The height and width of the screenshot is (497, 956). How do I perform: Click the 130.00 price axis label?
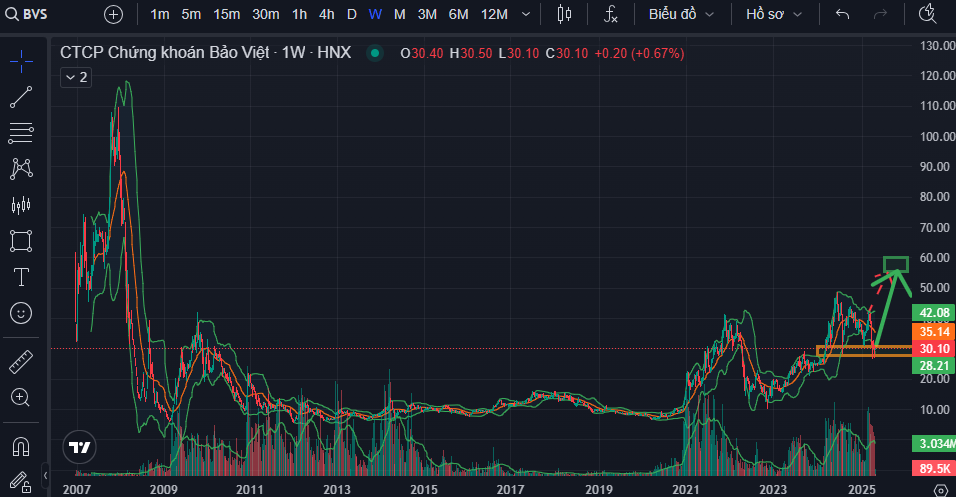click(x=937, y=45)
